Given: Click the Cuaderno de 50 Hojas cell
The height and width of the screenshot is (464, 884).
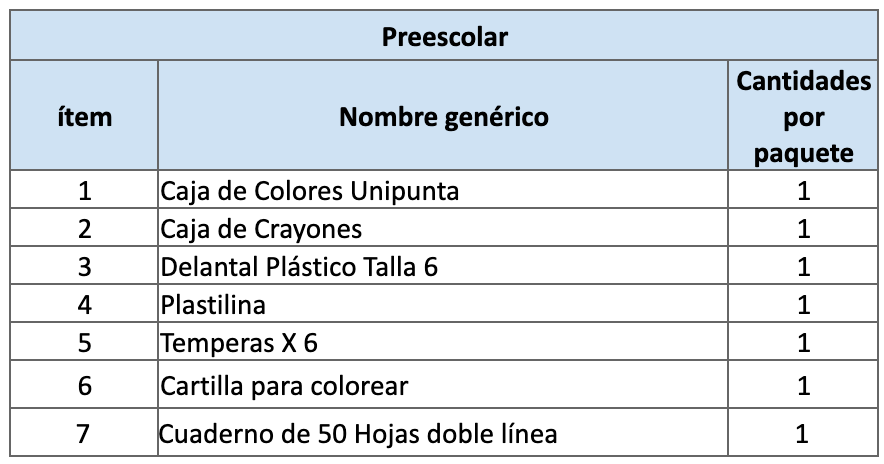Looking at the screenshot, I should [359, 434].
